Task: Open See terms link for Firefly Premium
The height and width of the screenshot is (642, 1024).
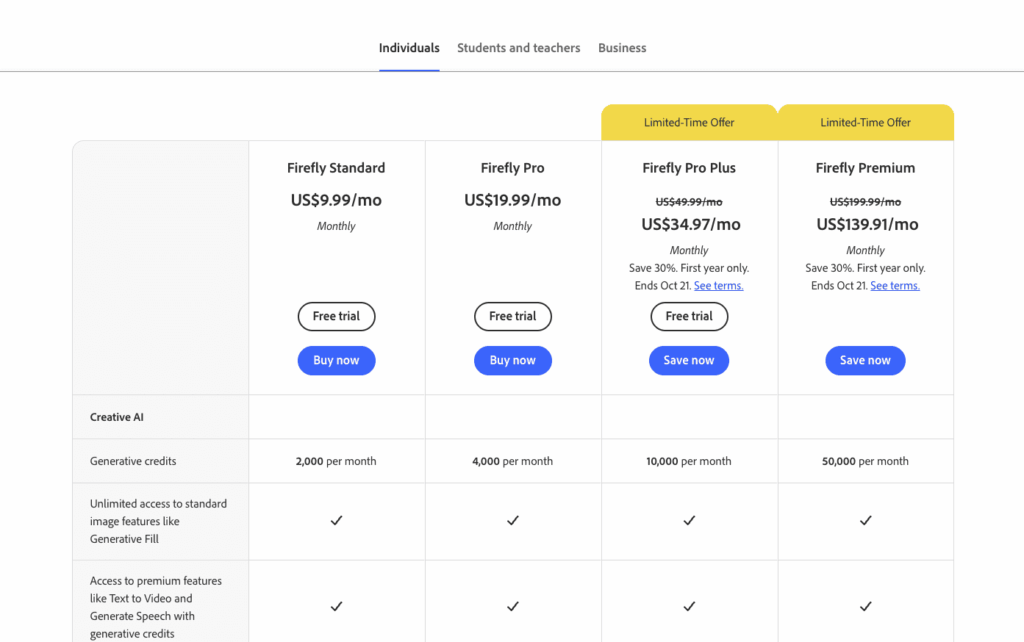Action: pos(895,285)
